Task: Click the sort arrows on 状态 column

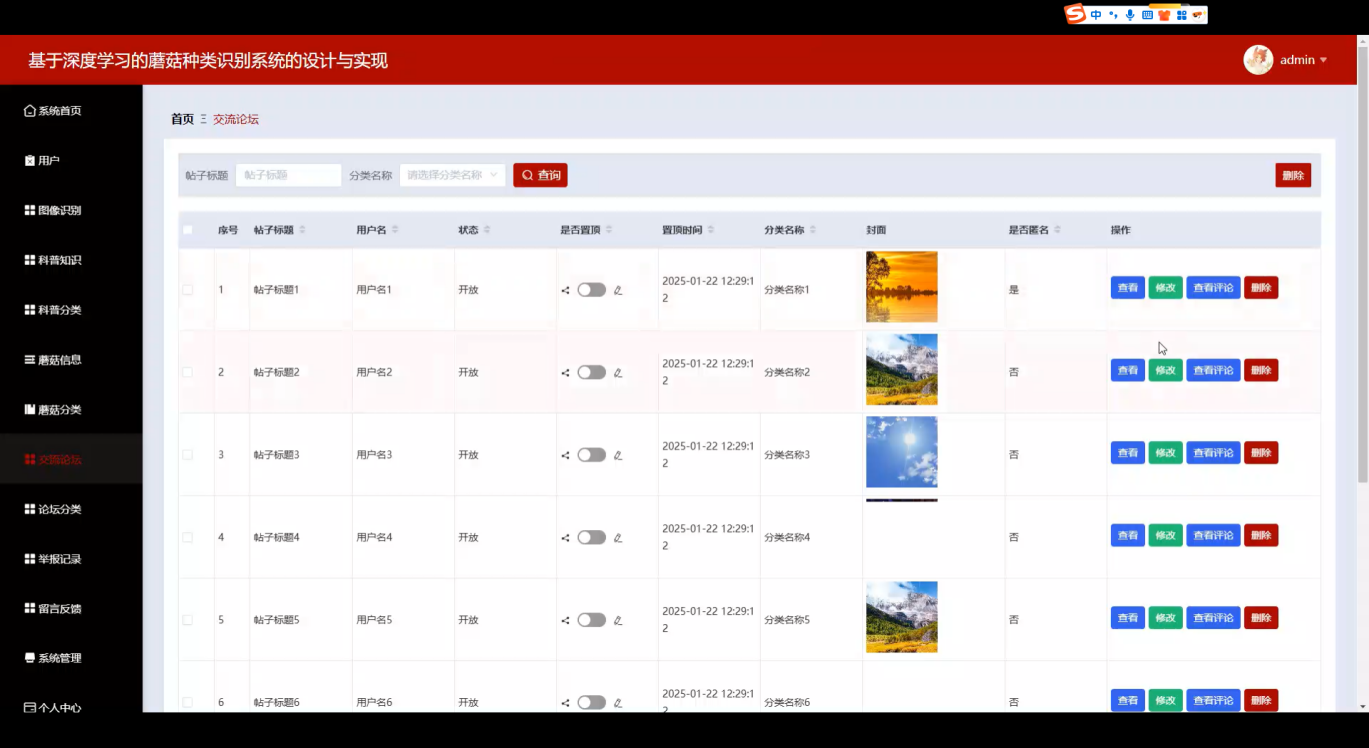Action: (487, 230)
